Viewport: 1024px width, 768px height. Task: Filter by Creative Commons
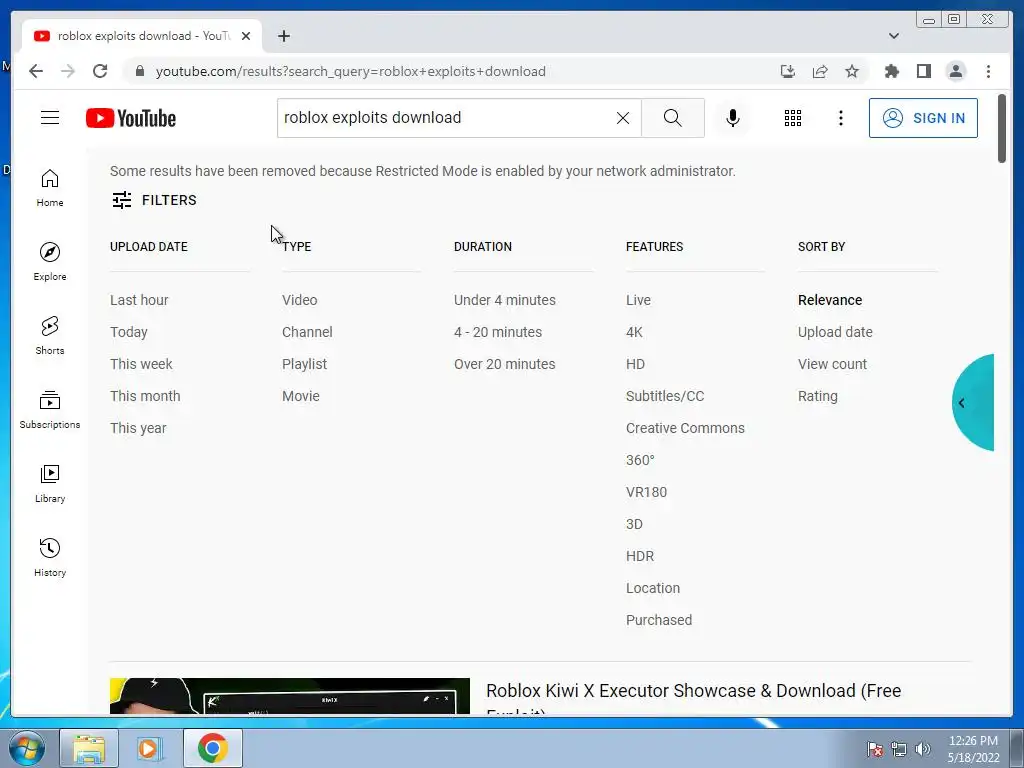(x=685, y=428)
